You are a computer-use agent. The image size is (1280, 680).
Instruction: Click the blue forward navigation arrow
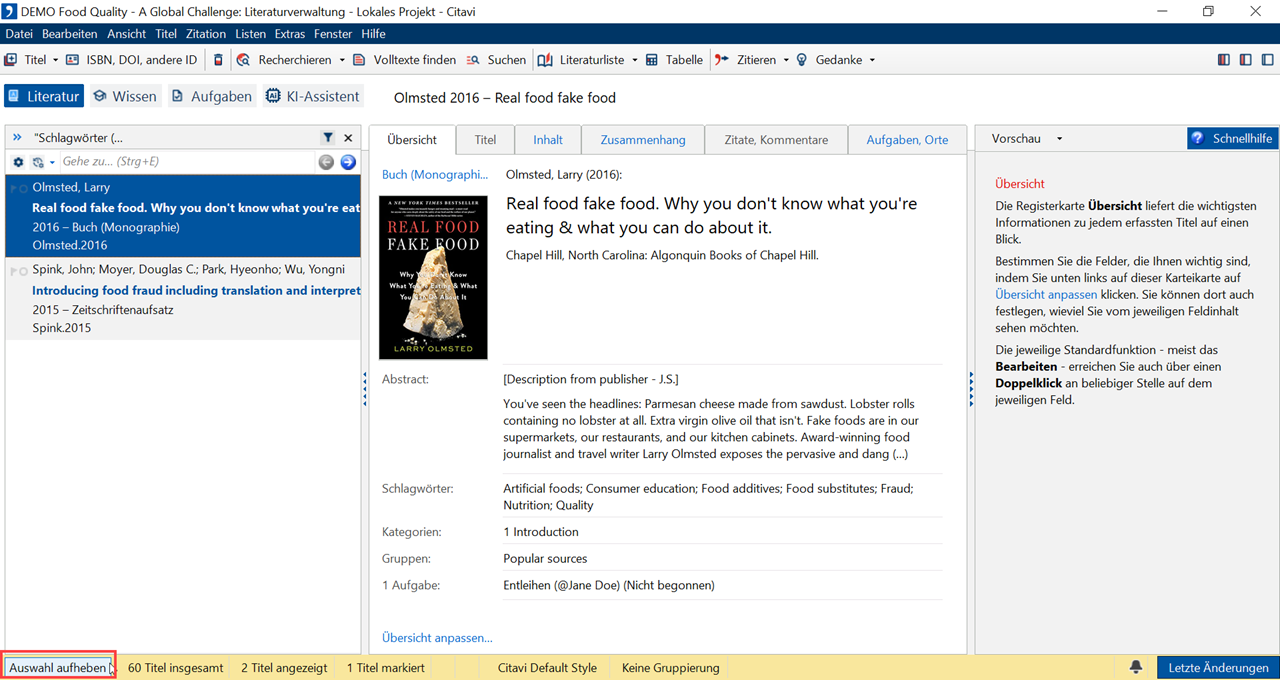tap(348, 162)
